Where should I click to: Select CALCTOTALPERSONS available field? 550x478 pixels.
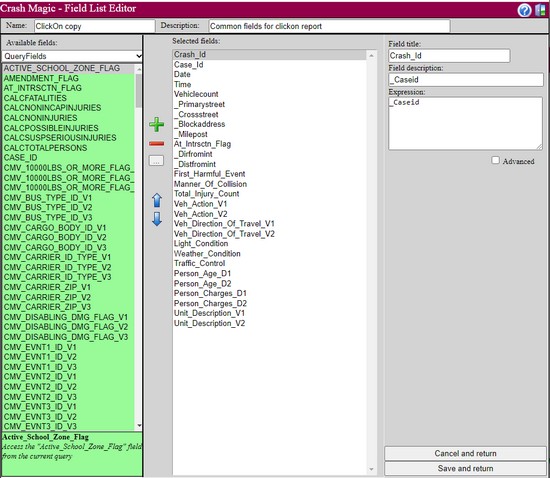[x=68, y=148]
